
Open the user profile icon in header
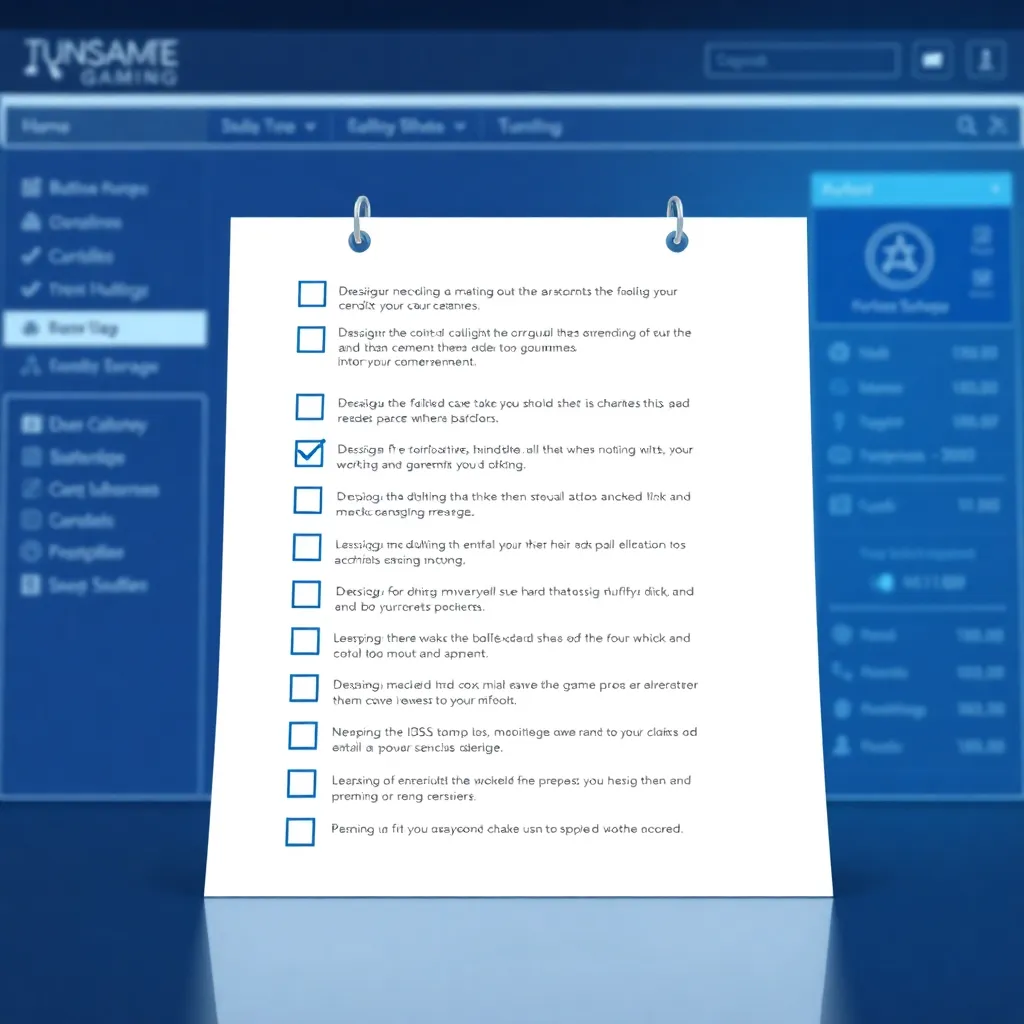(985, 60)
